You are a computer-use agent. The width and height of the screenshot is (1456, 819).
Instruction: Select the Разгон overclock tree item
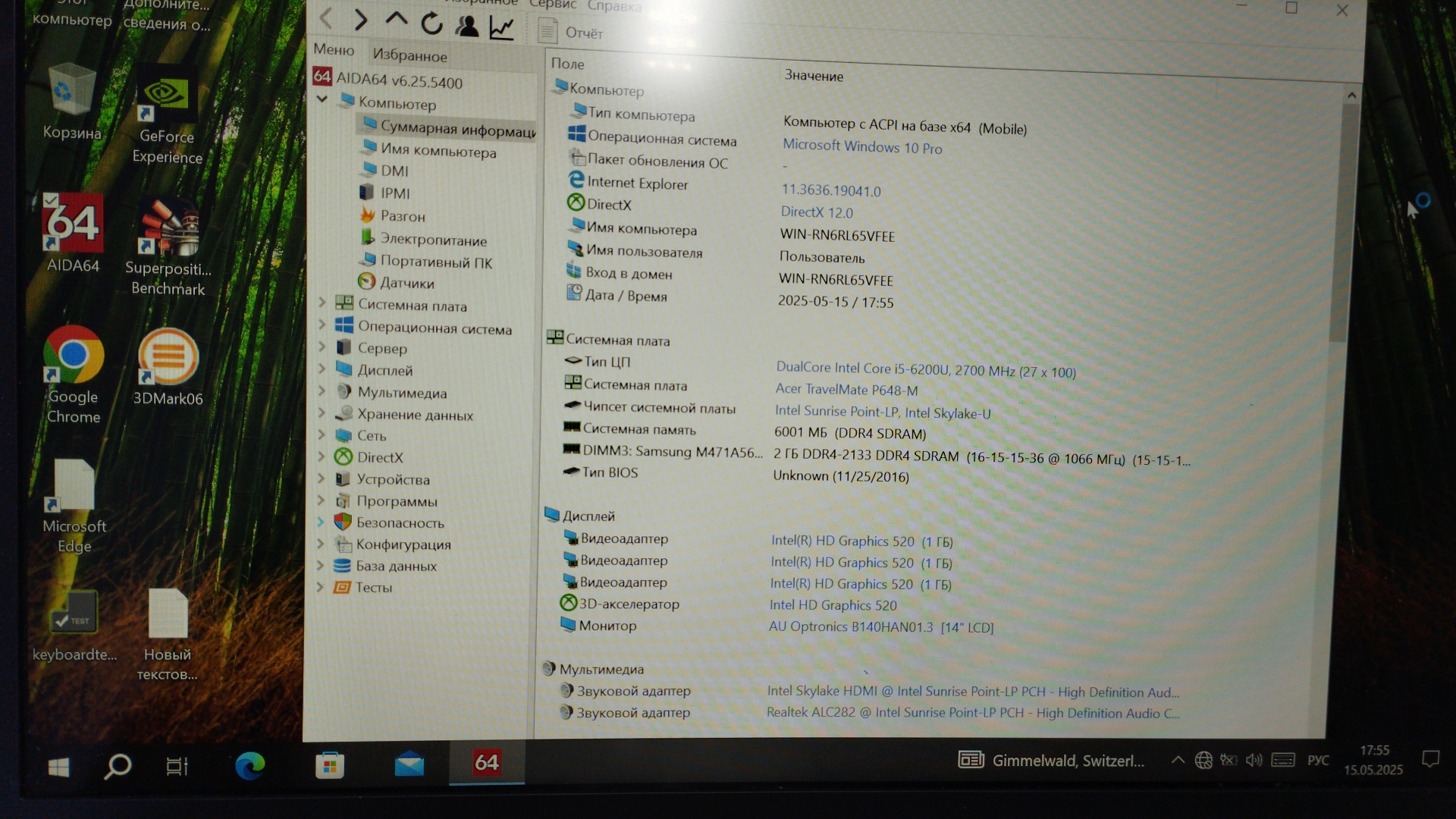pos(402,216)
